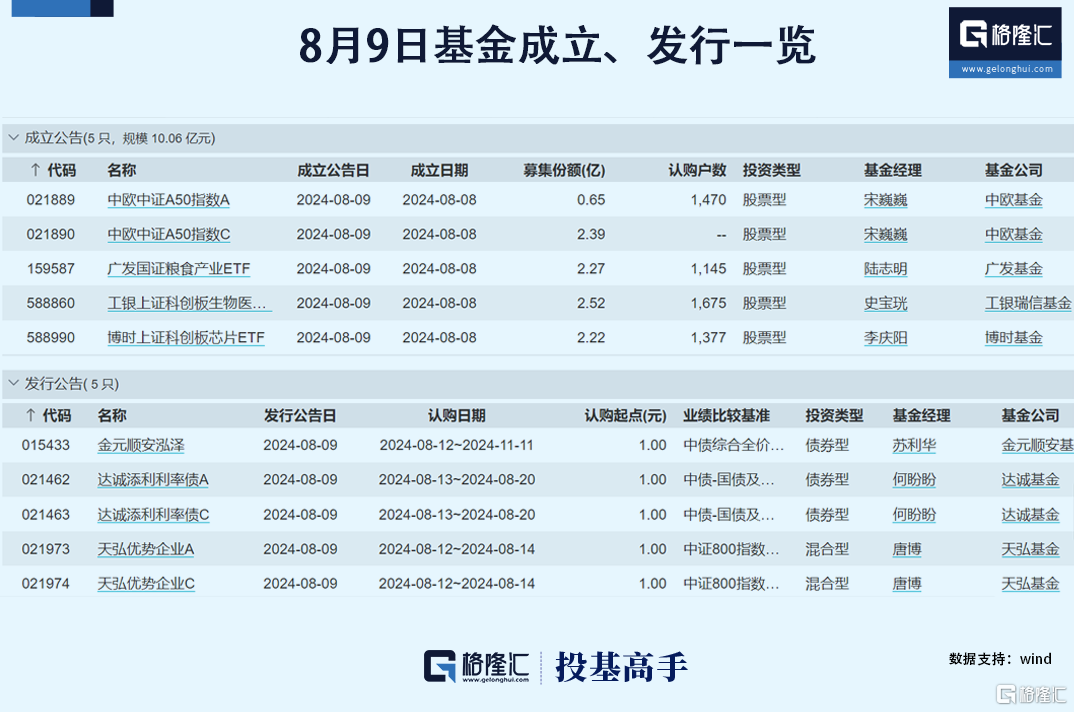
Task: Select 认购户数 value 1,377
Action: [708, 337]
